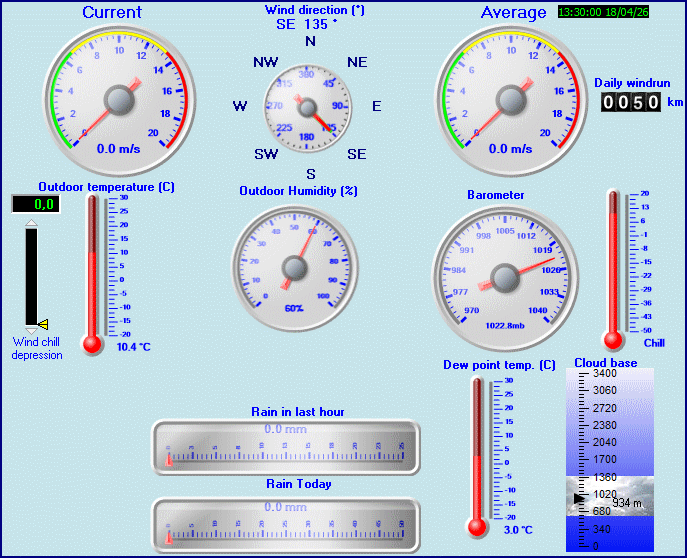Click the Cloud base altitude chart
The image size is (687, 558).
(x=609, y=458)
